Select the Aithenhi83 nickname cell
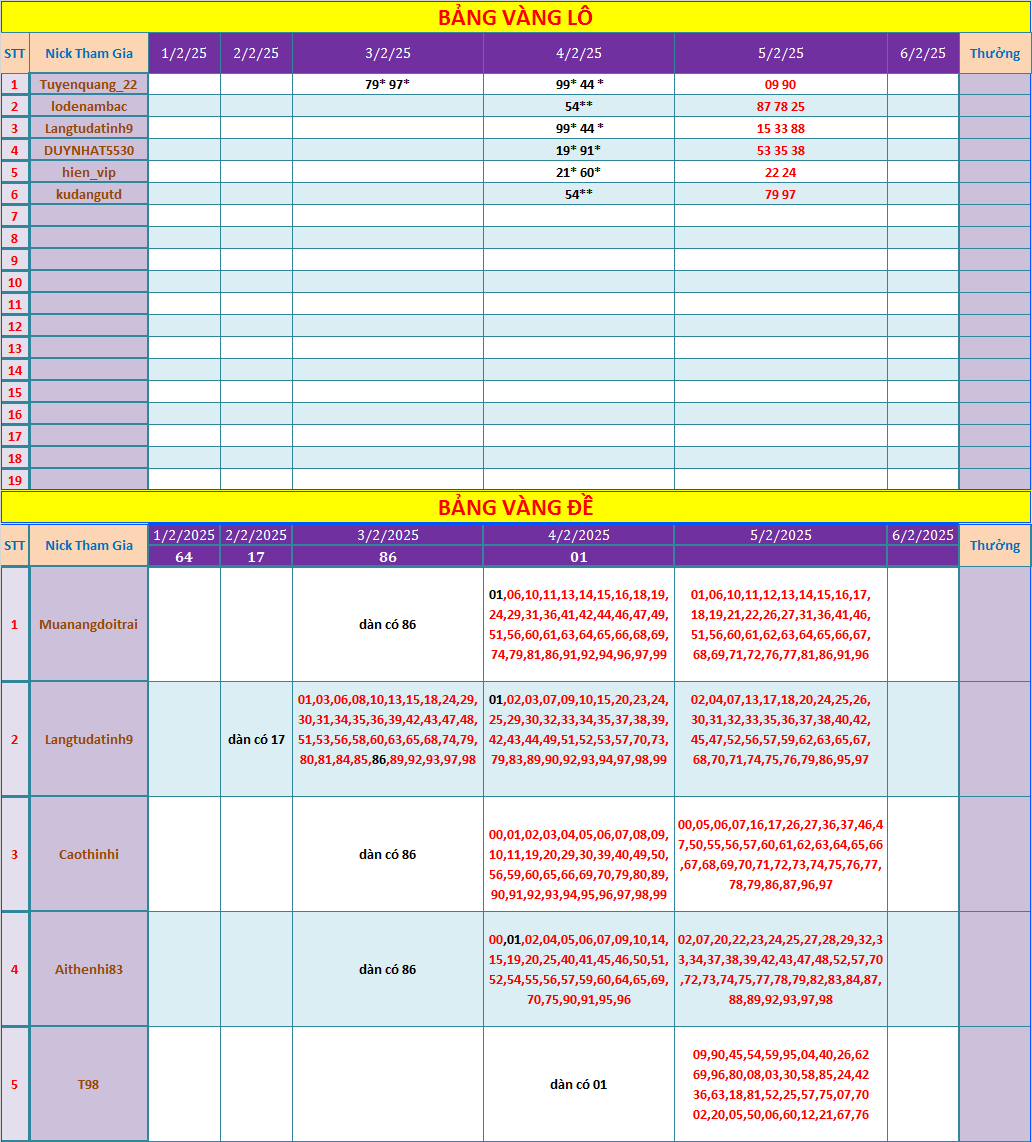 pyautogui.click(x=89, y=969)
